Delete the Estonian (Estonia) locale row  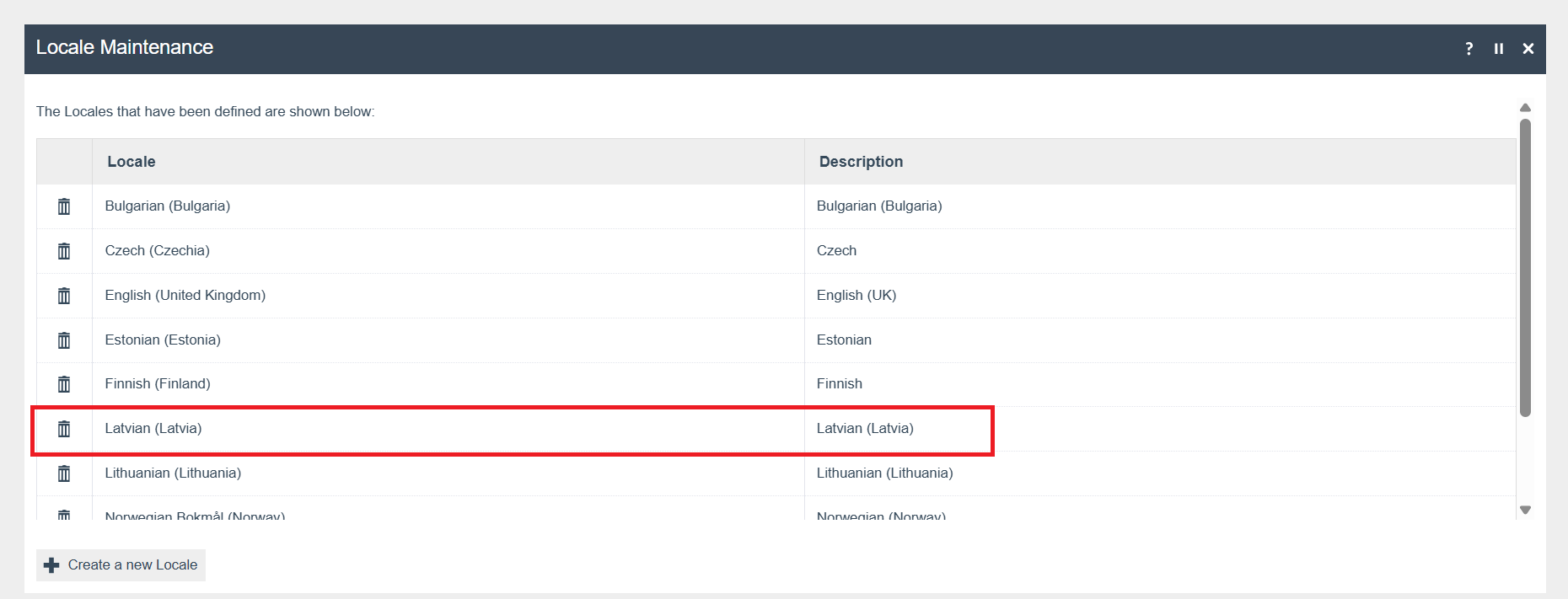coord(64,340)
